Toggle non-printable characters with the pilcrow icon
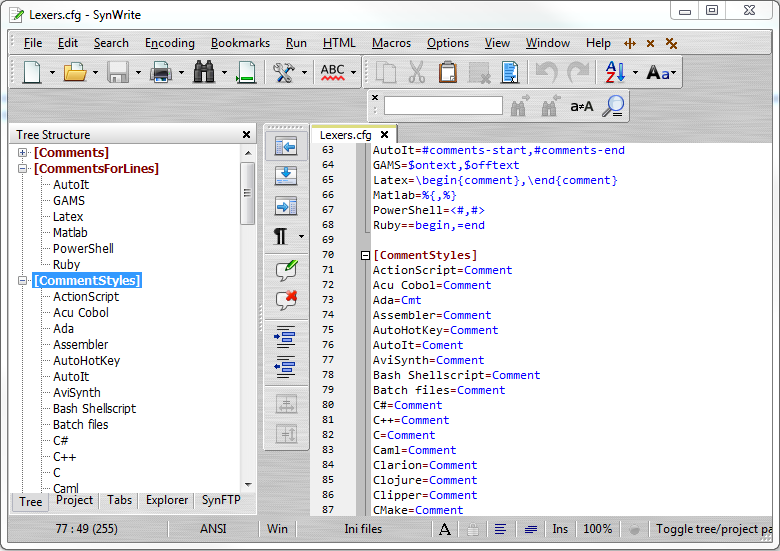 click(282, 237)
